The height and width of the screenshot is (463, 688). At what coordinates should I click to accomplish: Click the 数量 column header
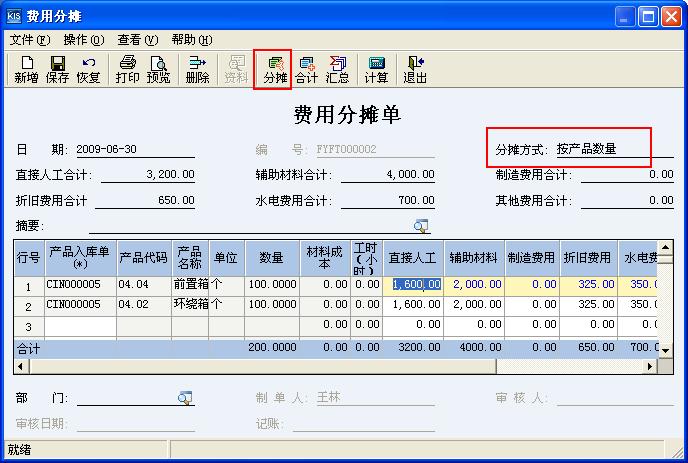(272, 258)
